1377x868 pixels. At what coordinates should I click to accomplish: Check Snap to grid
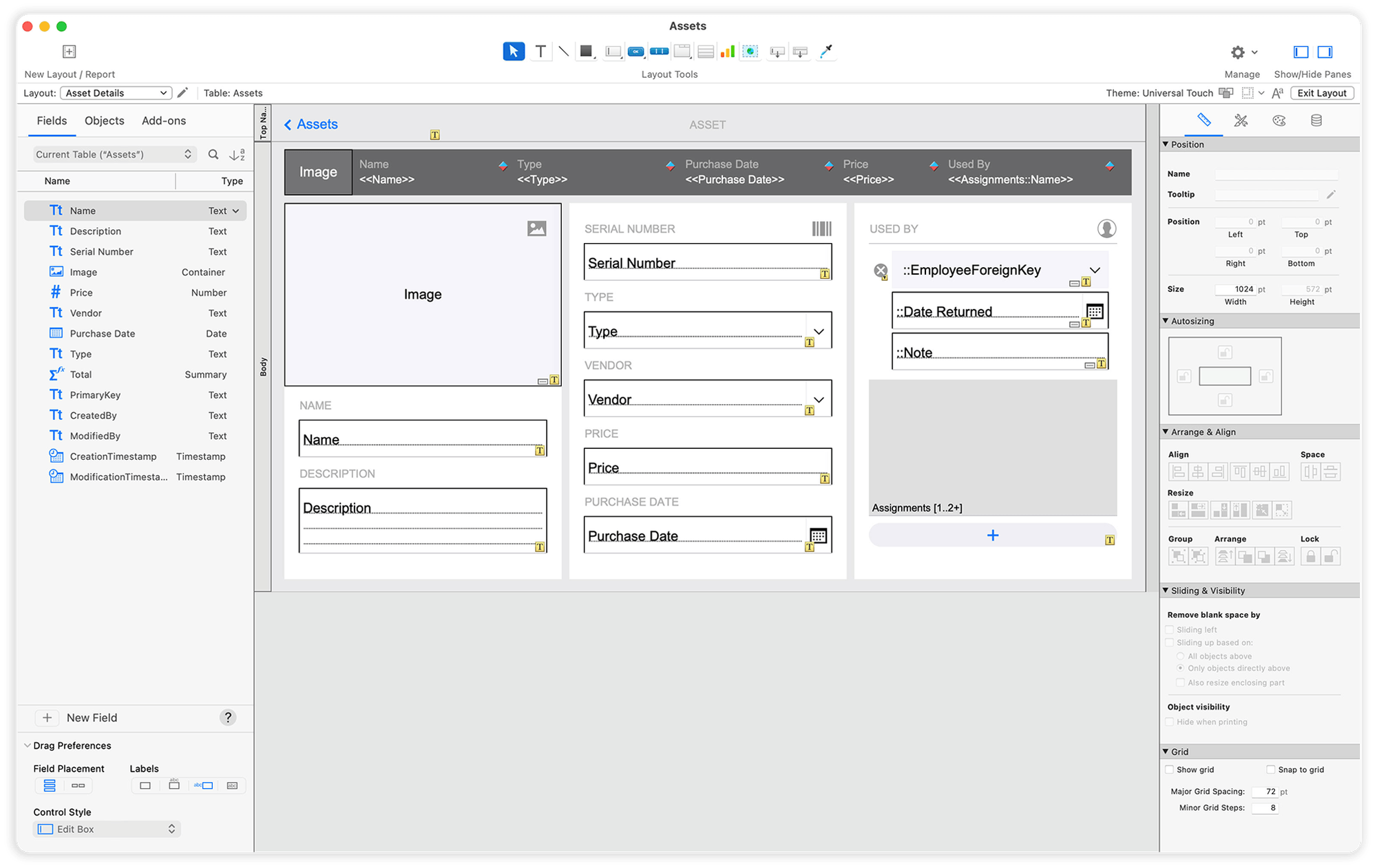click(1269, 769)
